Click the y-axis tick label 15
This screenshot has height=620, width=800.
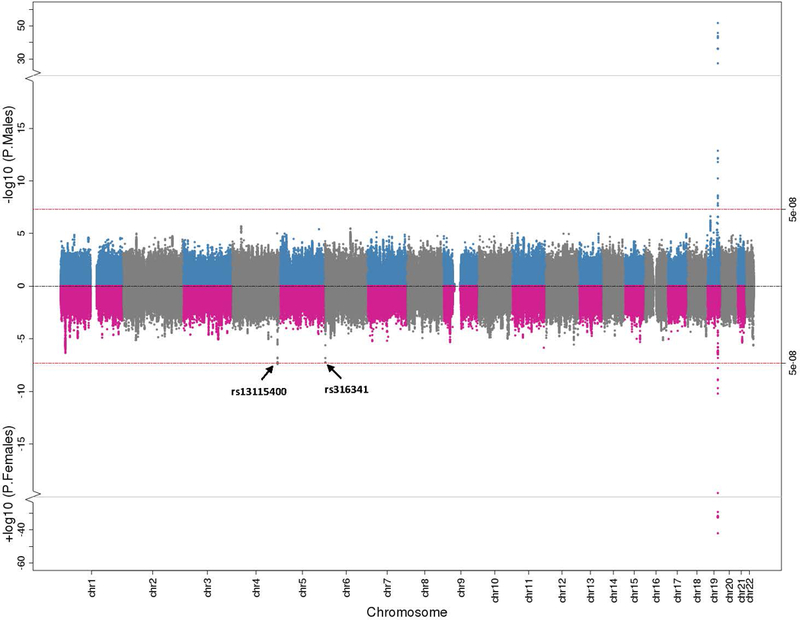(22, 128)
